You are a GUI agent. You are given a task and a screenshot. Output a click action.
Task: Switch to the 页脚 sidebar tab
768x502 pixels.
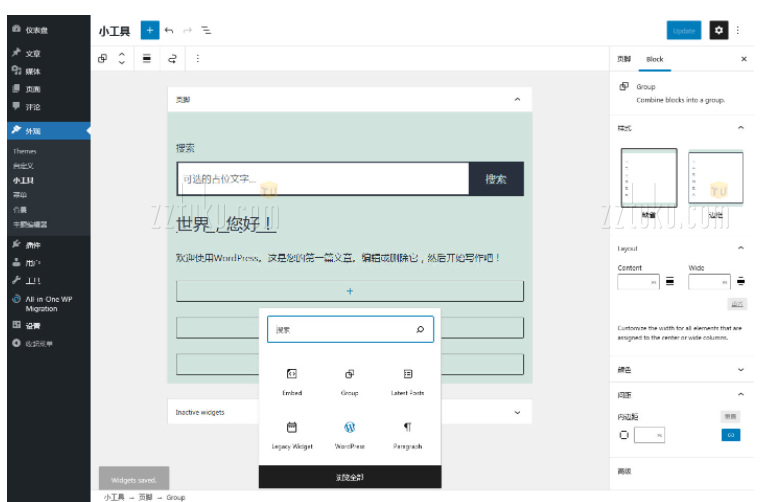coord(624,59)
